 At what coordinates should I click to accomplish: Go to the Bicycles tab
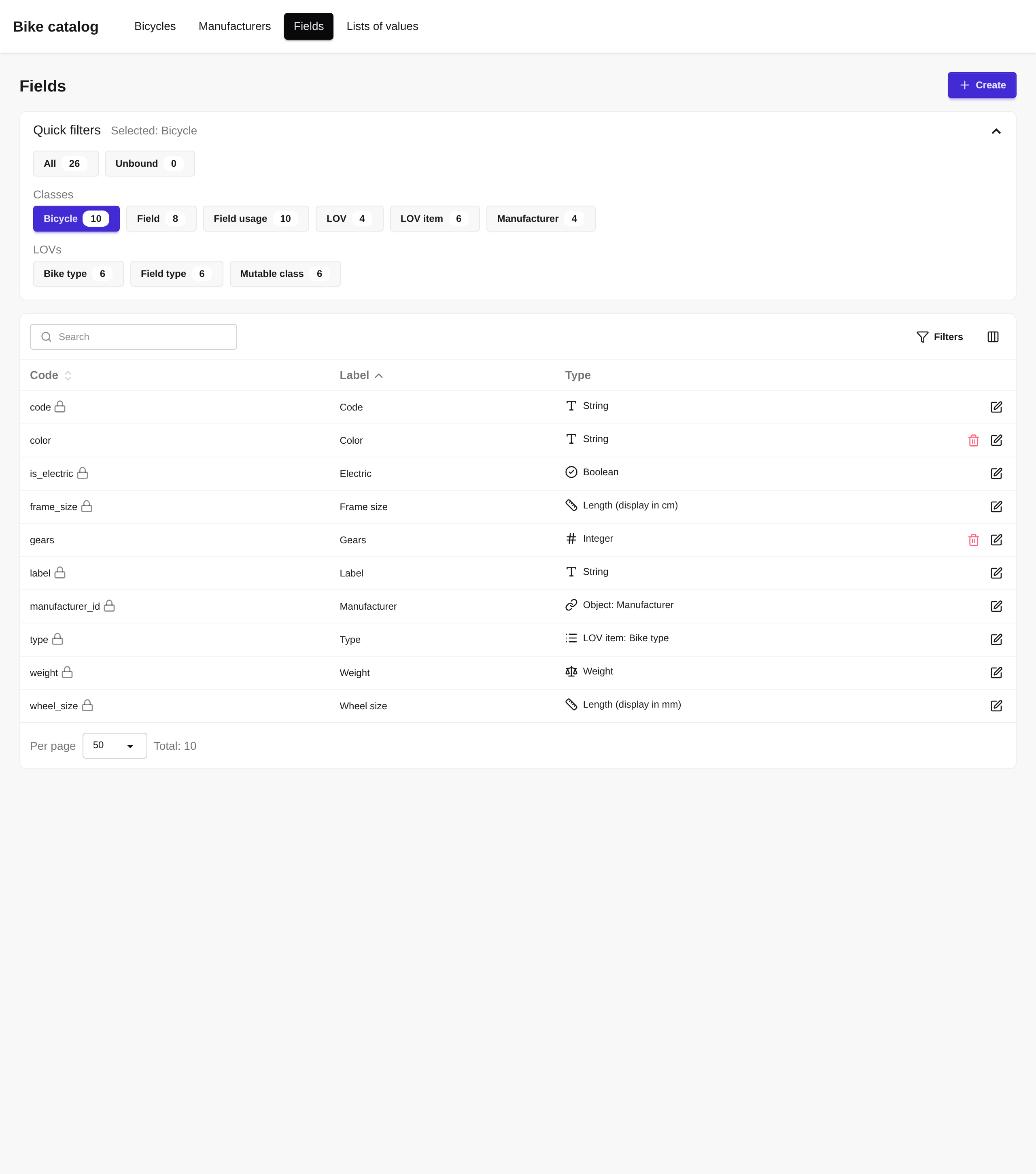pos(155,26)
